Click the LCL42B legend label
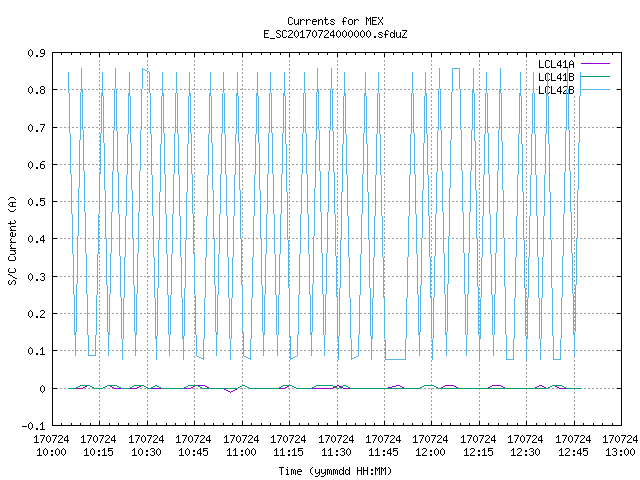640x480 pixels. pyautogui.click(x=556, y=90)
